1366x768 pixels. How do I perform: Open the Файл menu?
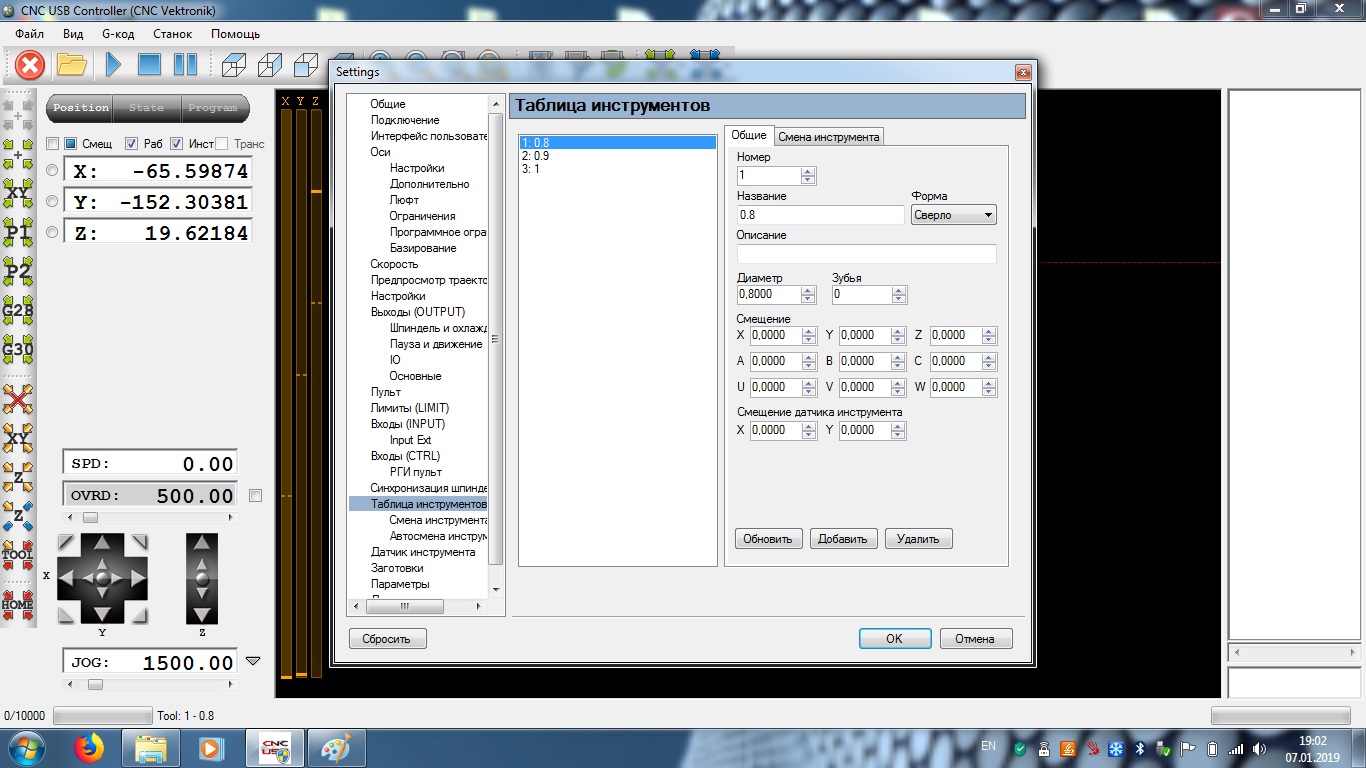click(x=30, y=34)
